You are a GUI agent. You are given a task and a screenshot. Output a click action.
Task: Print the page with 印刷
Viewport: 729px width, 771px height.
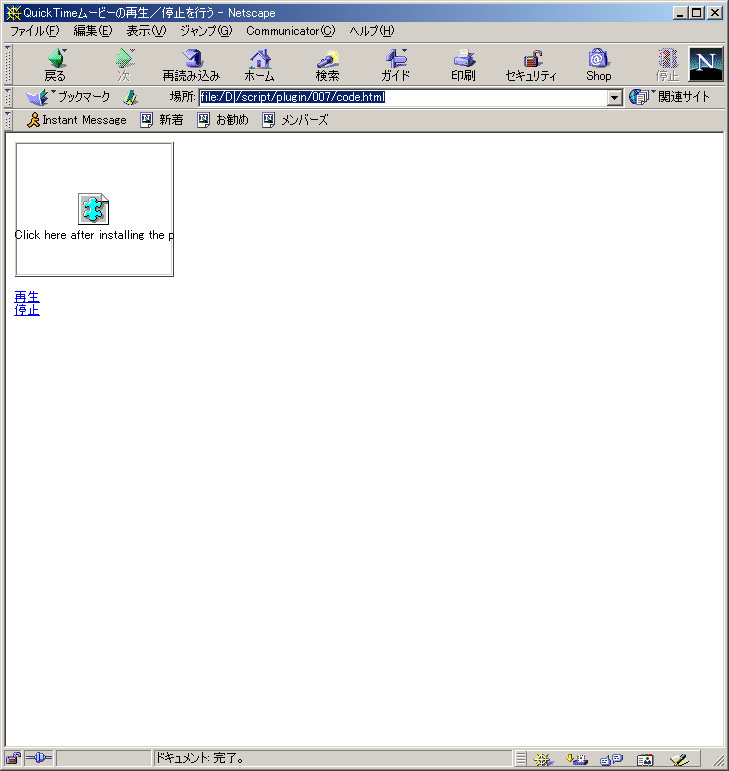(x=464, y=65)
